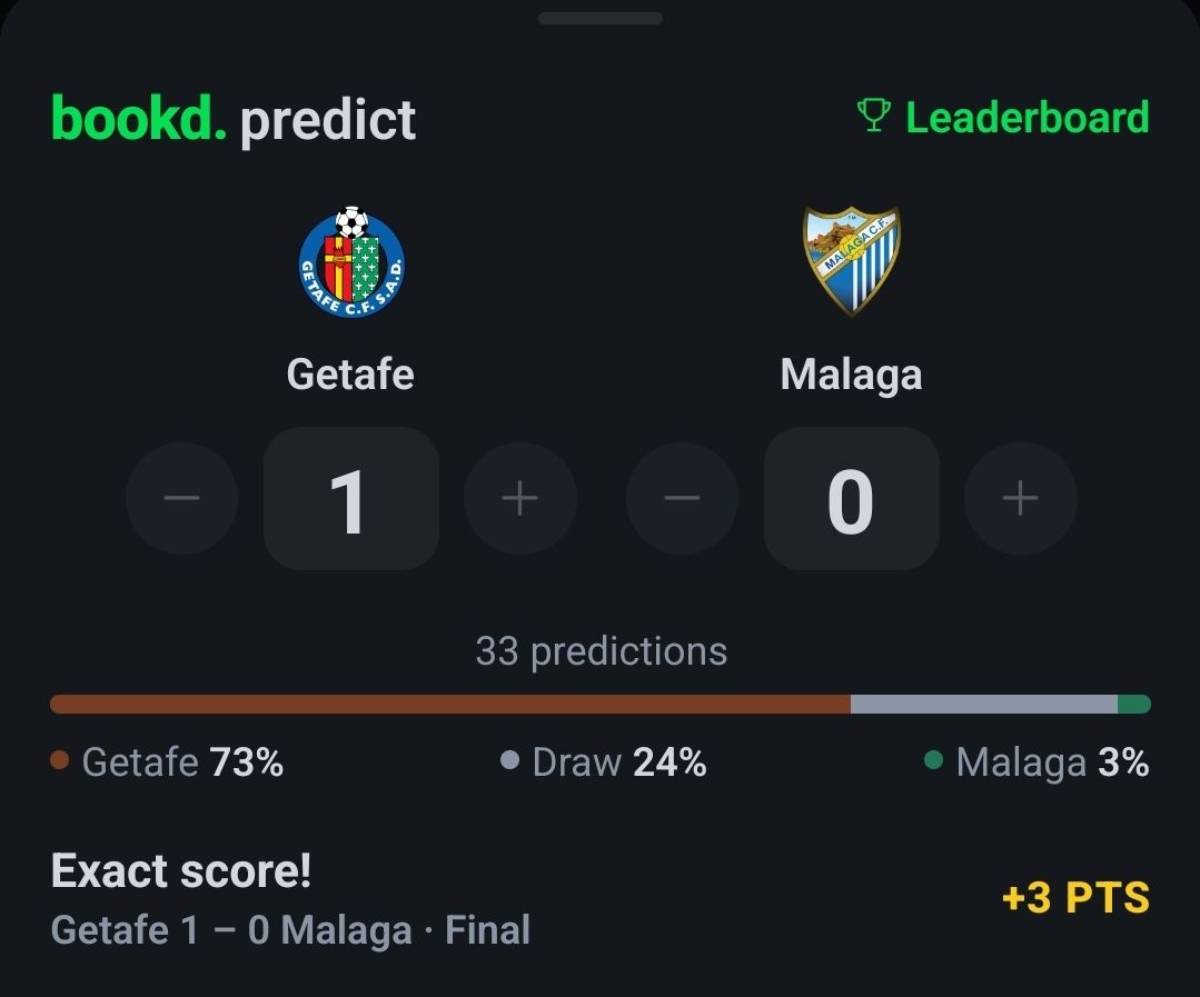The height and width of the screenshot is (997, 1200).
Task: Tap the sheet drag handle at top
Action: pos(600,18)
